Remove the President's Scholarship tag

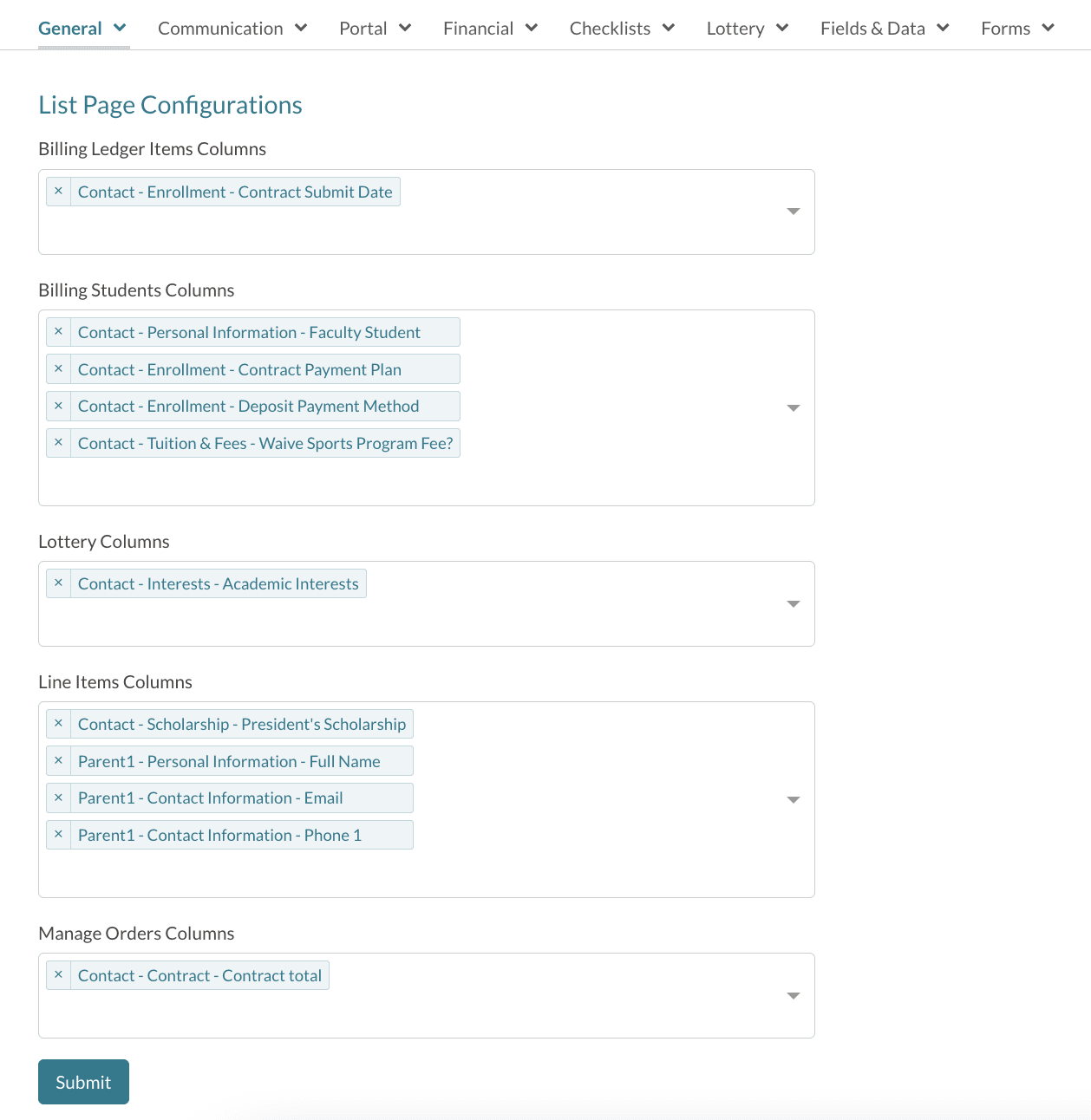[x=58, y=724]
